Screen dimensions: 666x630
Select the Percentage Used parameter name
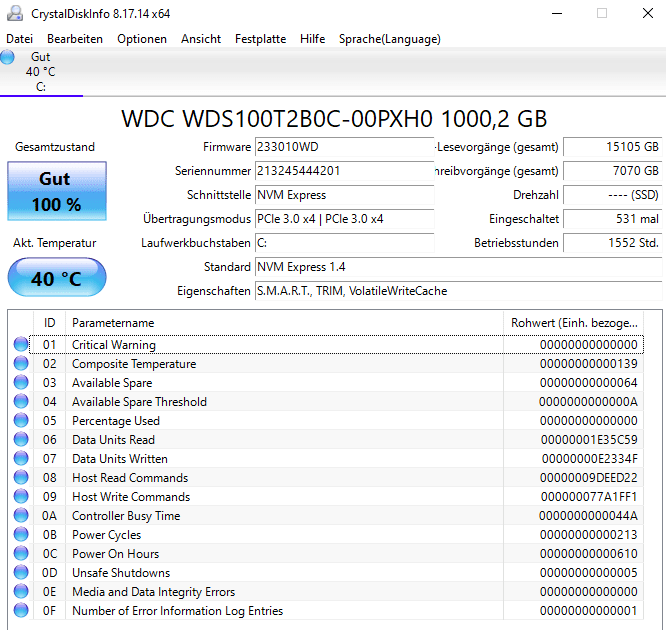click(116, 421)
